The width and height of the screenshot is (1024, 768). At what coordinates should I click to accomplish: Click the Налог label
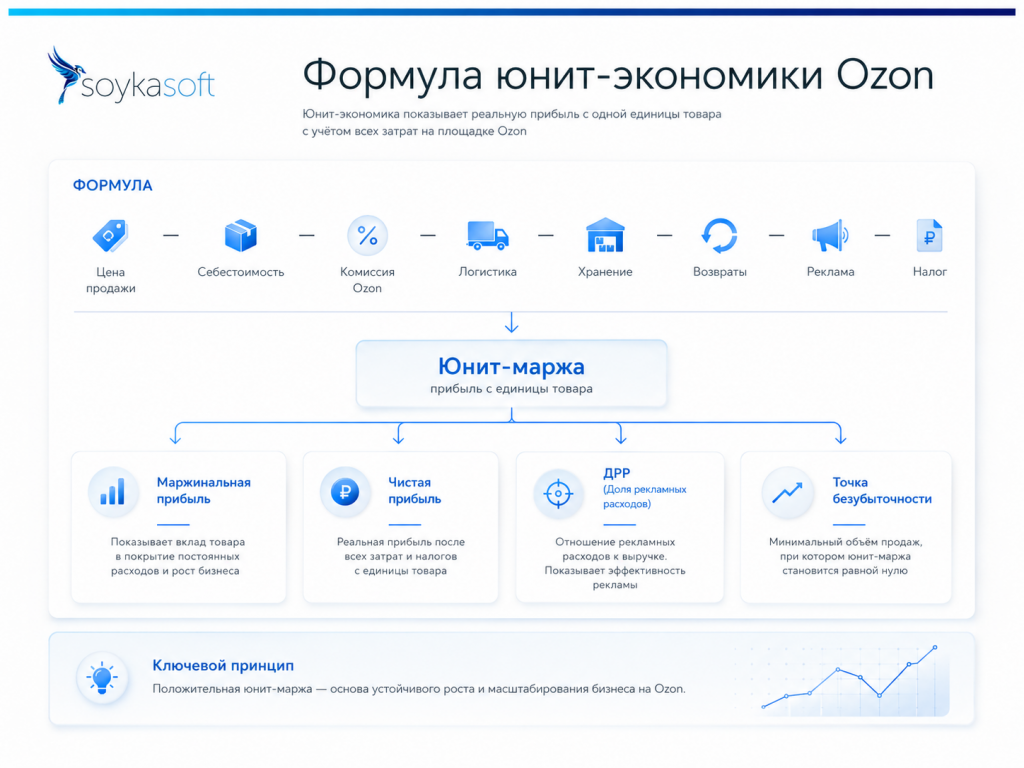point(929,272)
